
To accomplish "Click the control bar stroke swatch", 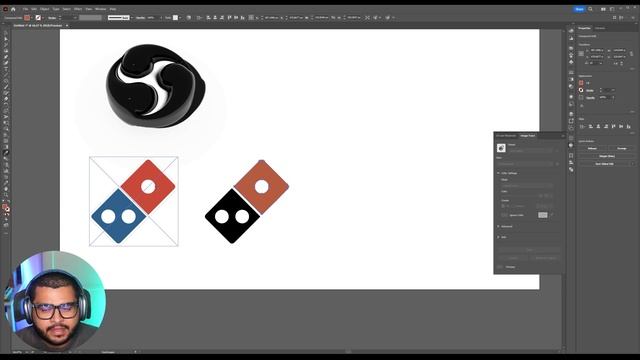I will coord(38,18).
